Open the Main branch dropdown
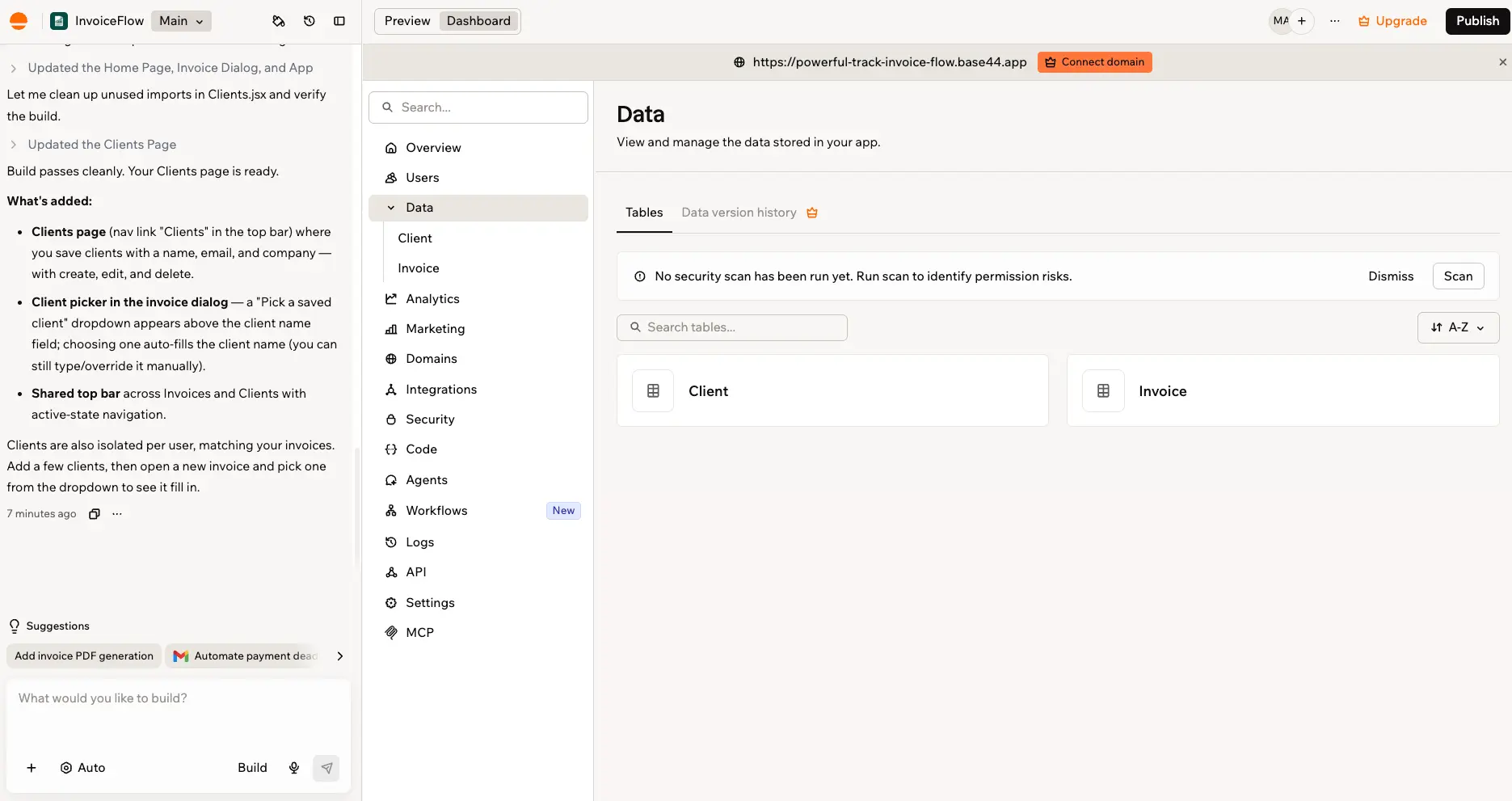This screenshot has width=1512, height=801. 181,21
